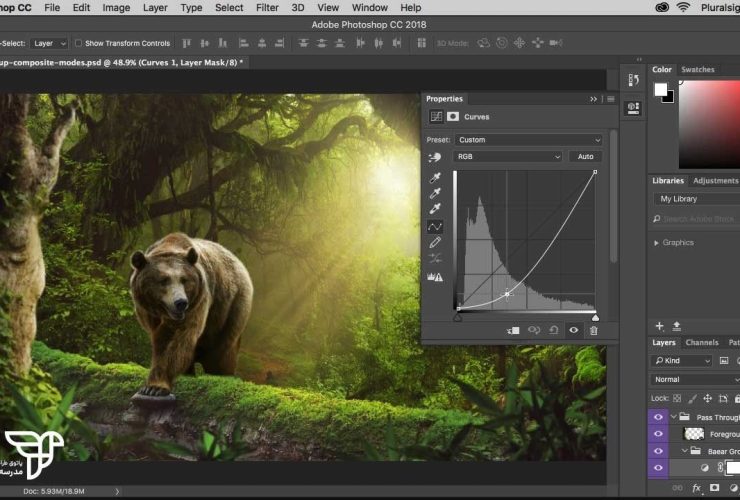740x500 pixels.
Task: Open the Layer menu
Action: 155,8
